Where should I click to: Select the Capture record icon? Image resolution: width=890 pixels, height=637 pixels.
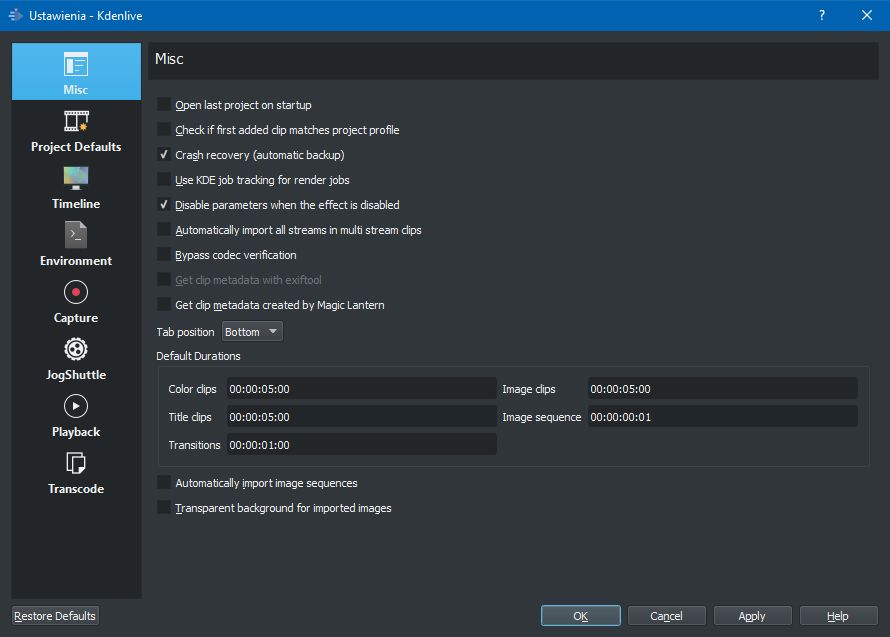click(x=76, y=292)
